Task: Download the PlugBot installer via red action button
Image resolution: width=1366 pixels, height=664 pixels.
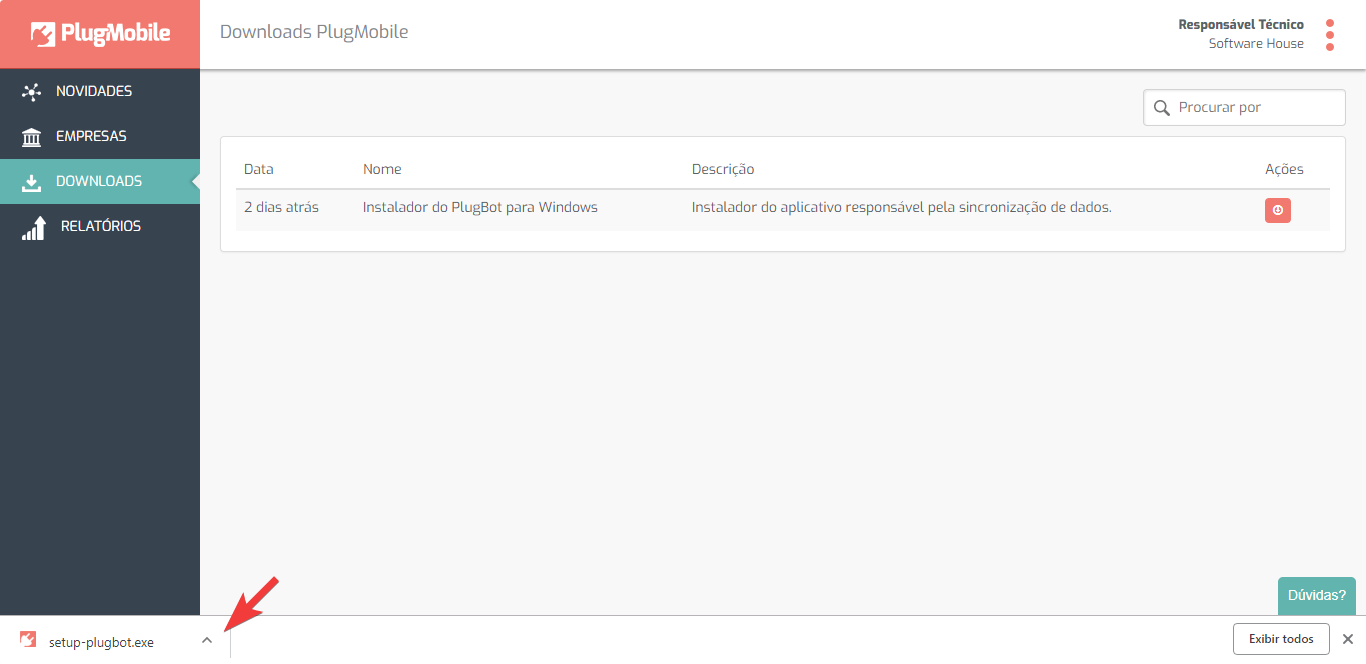Action: 1278,210
